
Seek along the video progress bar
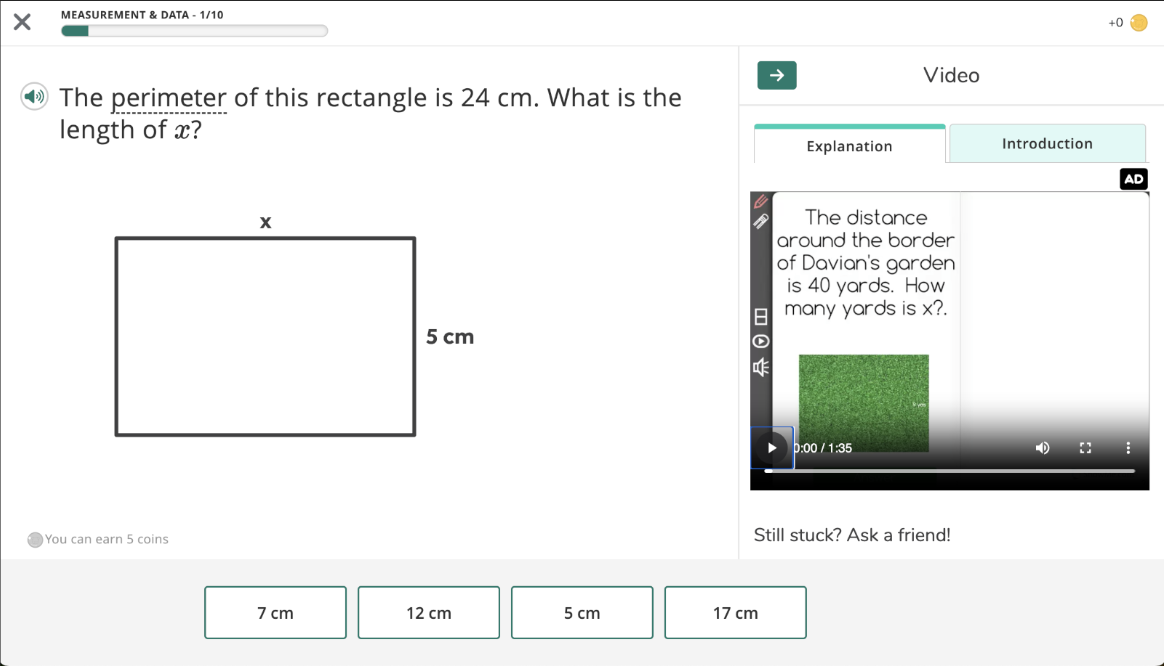949,471
